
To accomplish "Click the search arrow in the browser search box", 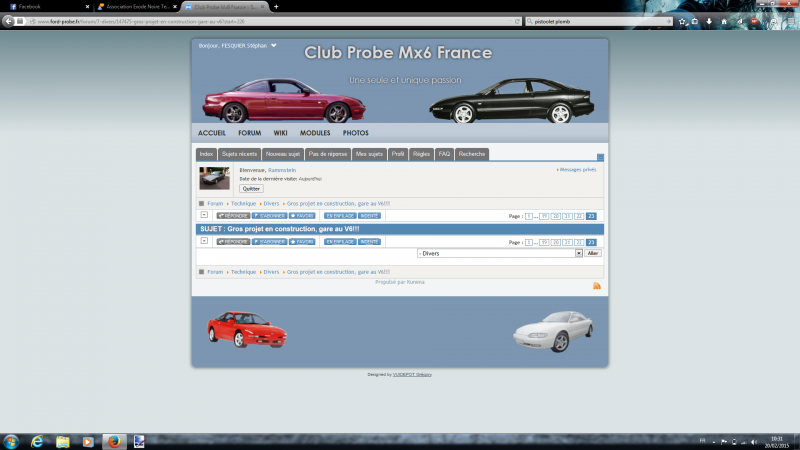I will 668,21.
